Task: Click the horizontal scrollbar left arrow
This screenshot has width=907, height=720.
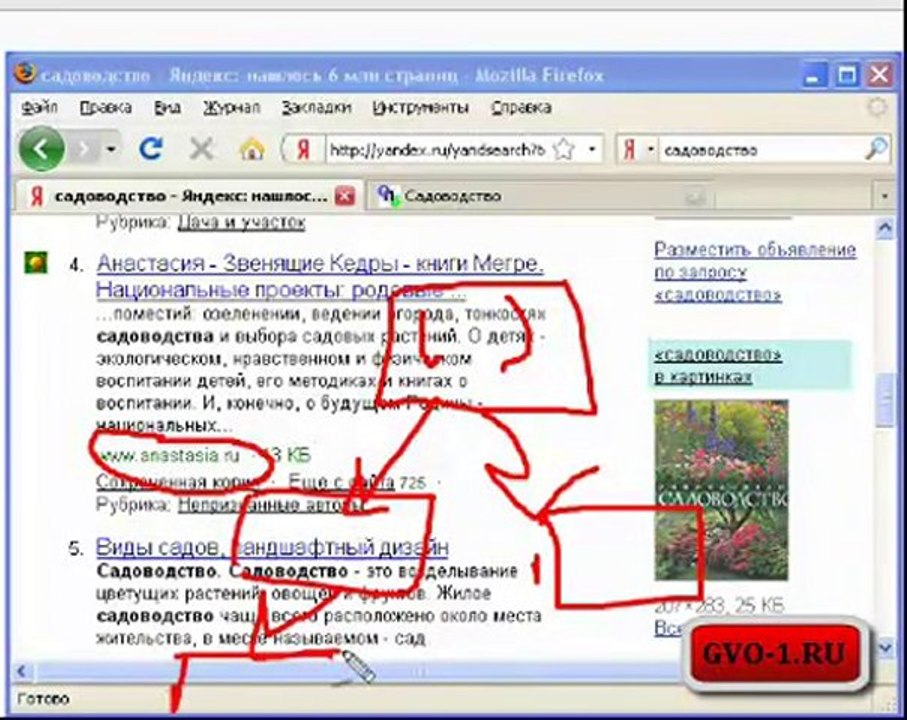Action: tap(22, 671)
